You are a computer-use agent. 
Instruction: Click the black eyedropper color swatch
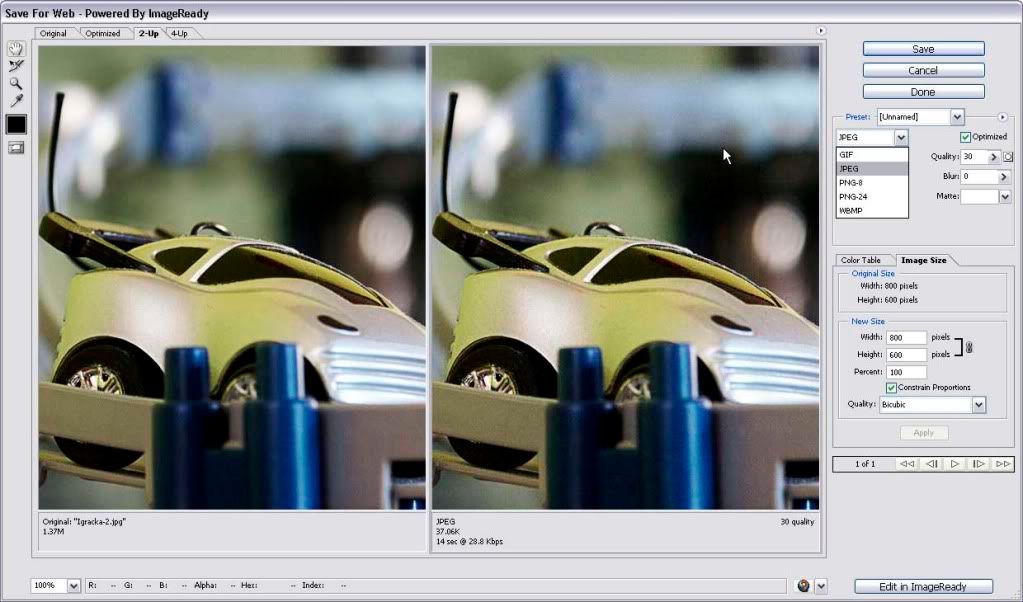pyautogui.click(x=16, y=124)
